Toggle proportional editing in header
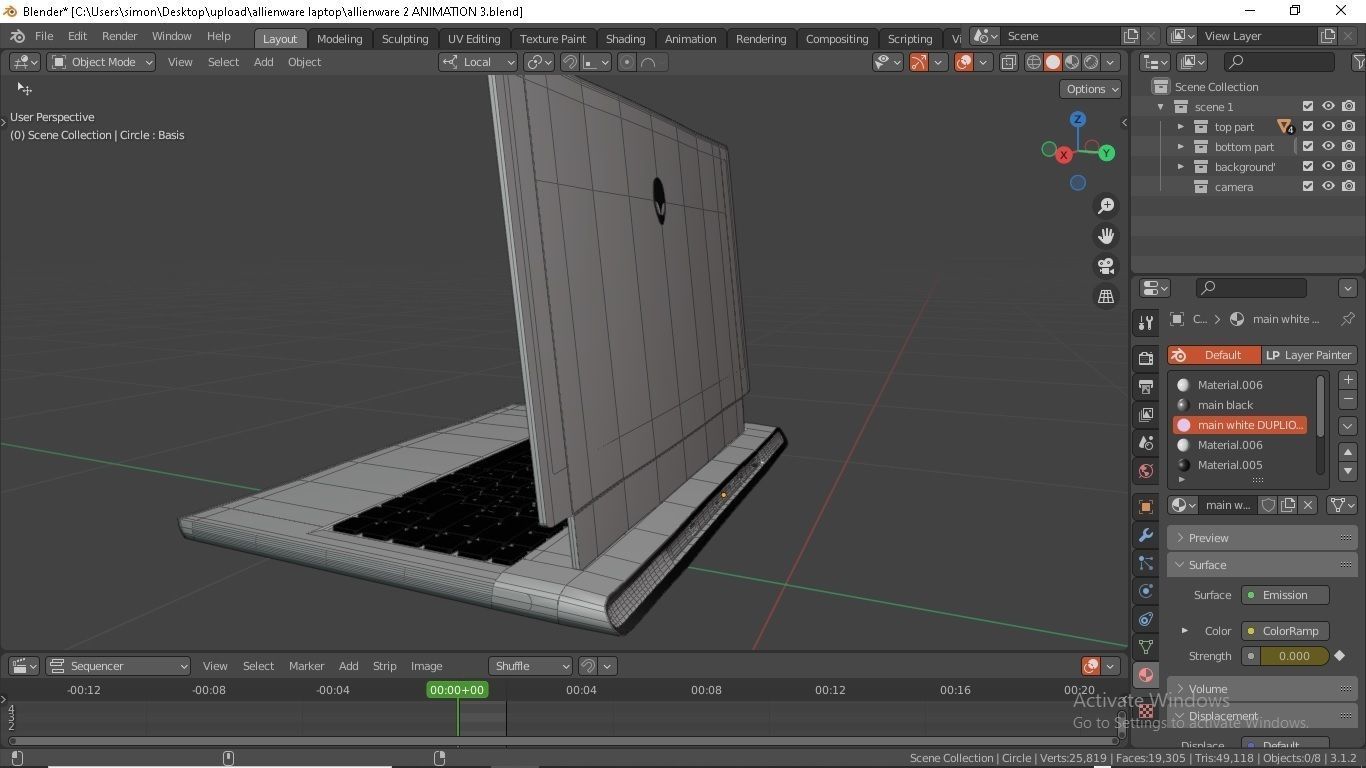 click(626, 62)
